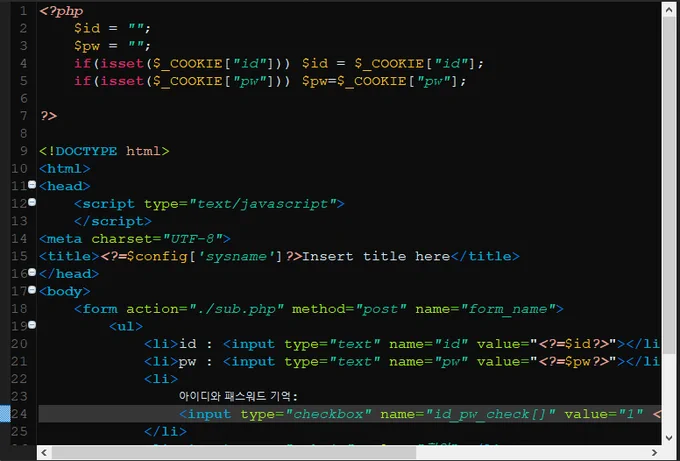This screenshot has width=680, height=461.
Task: Collapse the fold marker beside the <ul> line
Action: pos(32,325)
